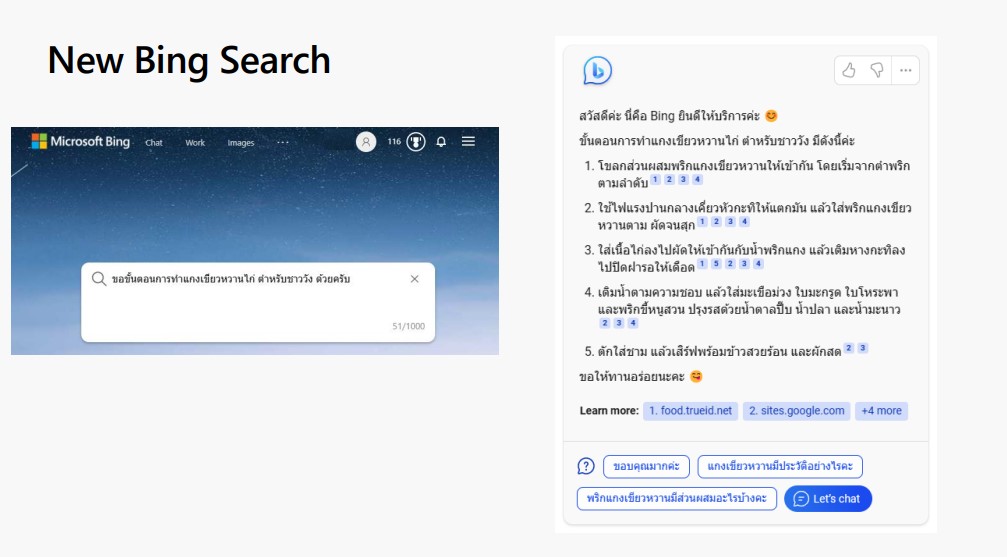Like the response with thumbs up
This screenshot has width=1007, height=557.
[x=849, y=71]
